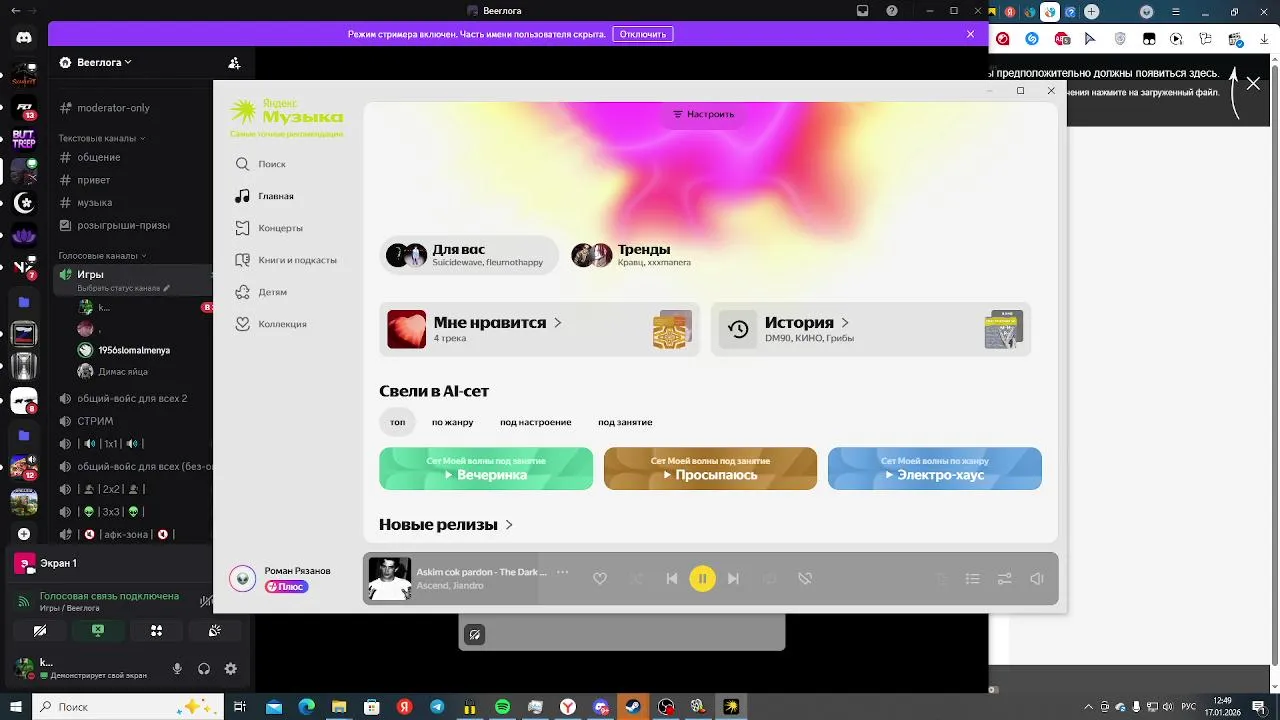Open Детям section in sidebar
This screenshot has height=720, width=1280.
pyautogui.click(x=261, y=292)
